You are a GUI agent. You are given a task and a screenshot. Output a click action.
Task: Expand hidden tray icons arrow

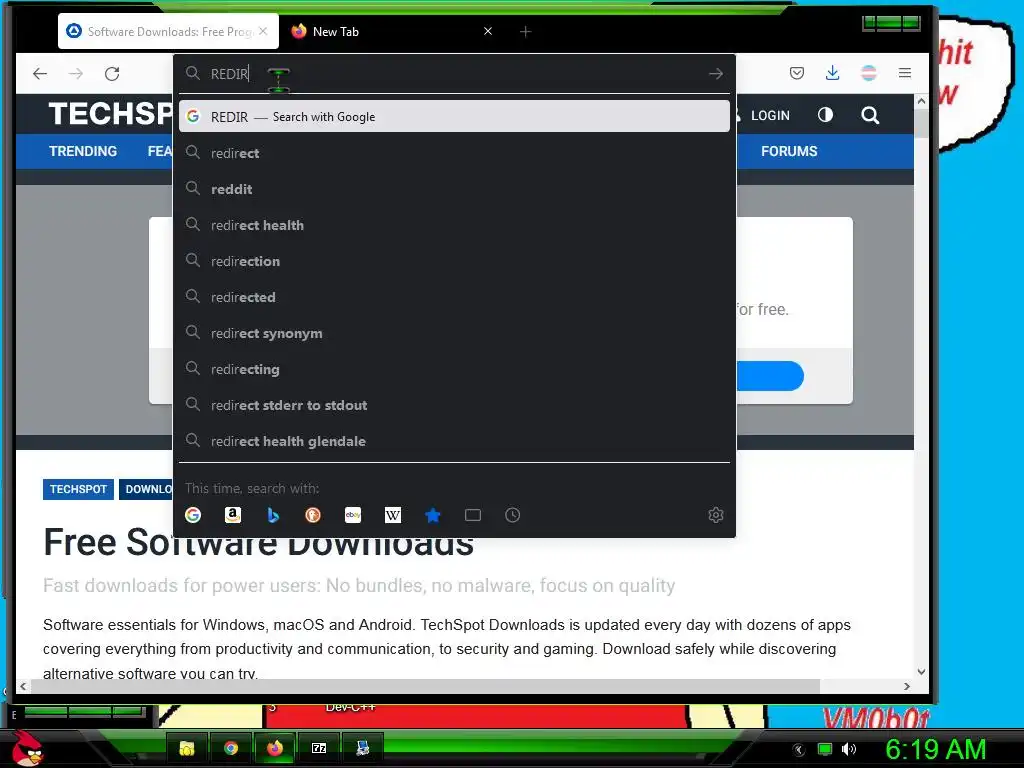799,750
